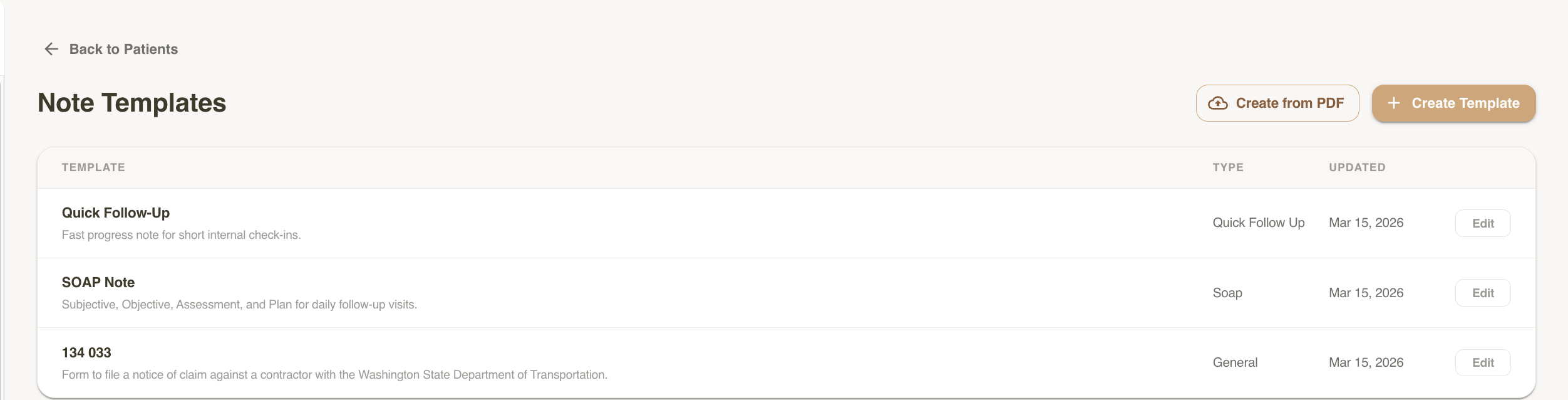The image size is (1568, 400).
Task: Click SOAP Note description text
Action: coord(239,305)
